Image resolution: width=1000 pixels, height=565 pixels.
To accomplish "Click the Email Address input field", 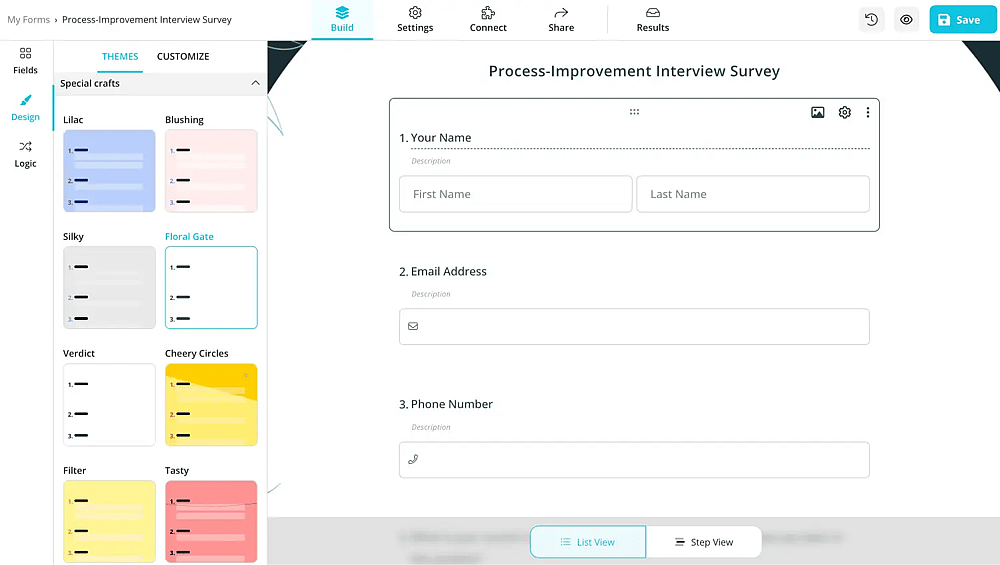I will [634, 327].
